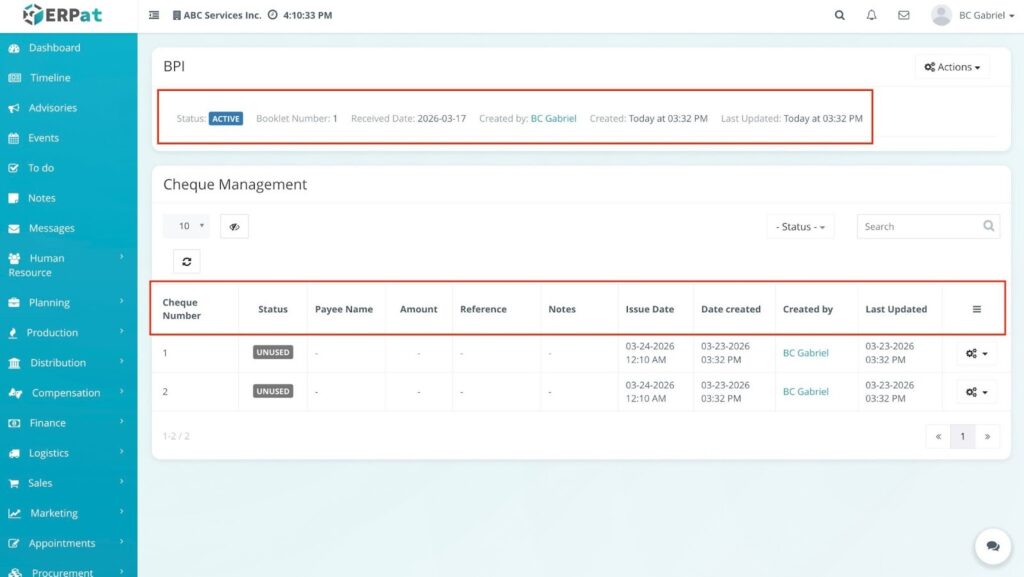Viewport: 1024px width, 577px height.
Task: Open the mail envelope icon in header
Action: [904, 16]
